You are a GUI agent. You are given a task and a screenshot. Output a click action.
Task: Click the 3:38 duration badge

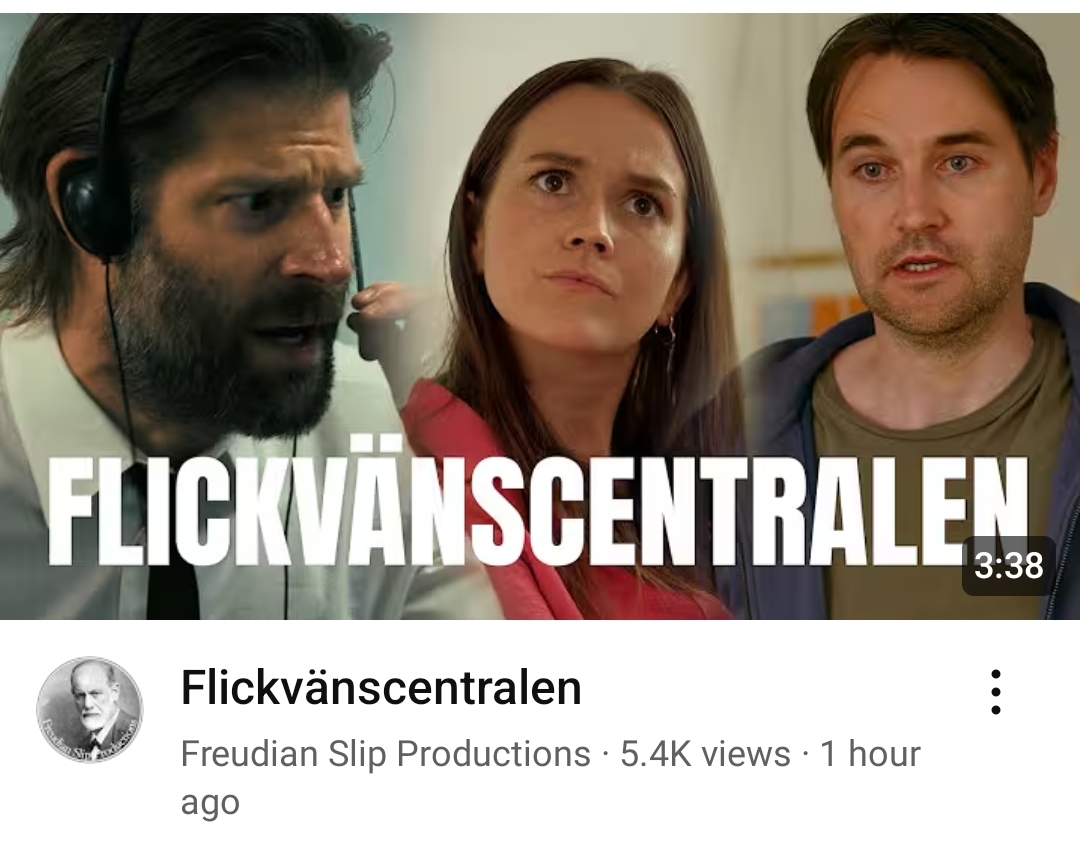pos(1009,566)
